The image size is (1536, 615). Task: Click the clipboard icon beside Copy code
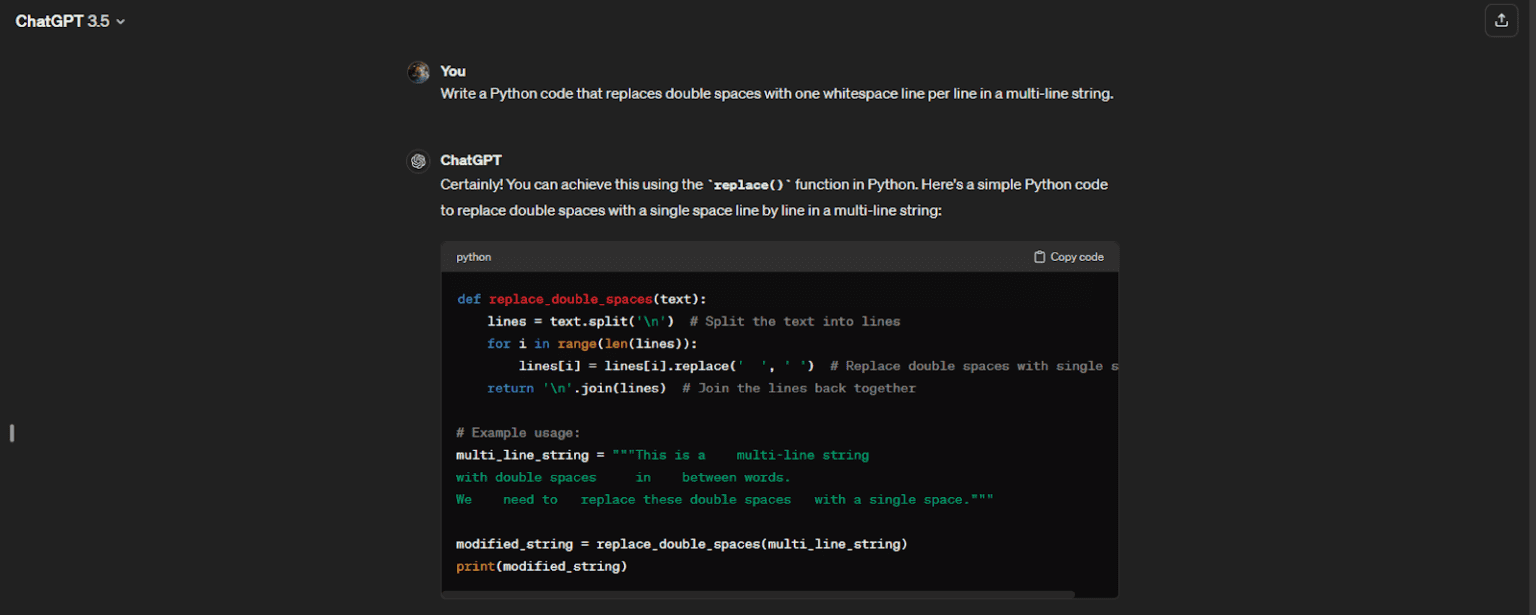click(x=1039, y=257)
